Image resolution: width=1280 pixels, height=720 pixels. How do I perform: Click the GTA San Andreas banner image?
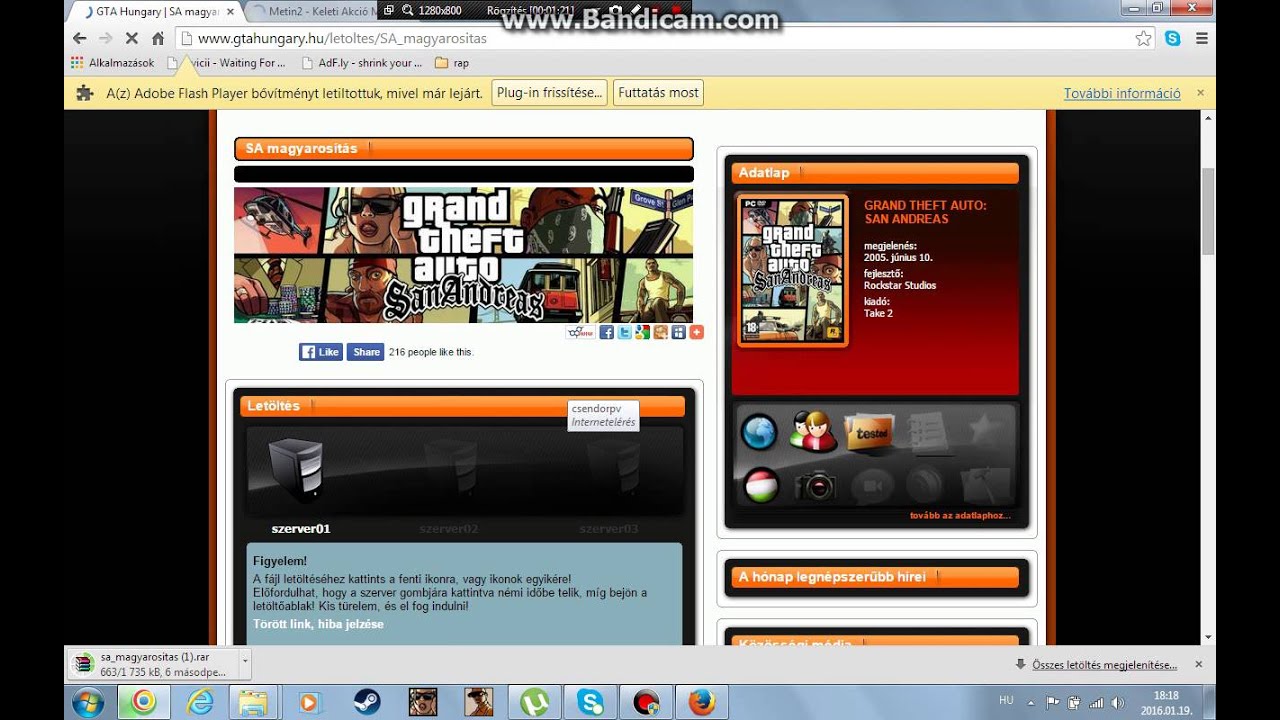pos(463,255)
